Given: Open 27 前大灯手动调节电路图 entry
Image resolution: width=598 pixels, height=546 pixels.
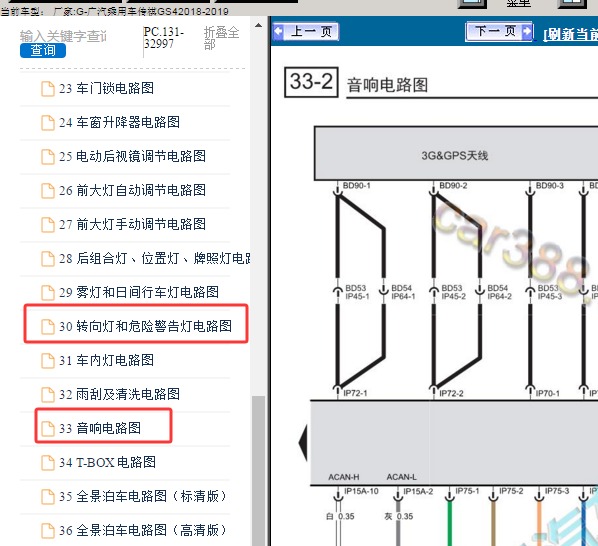Looking at the screenshot, I should point(132,224).
